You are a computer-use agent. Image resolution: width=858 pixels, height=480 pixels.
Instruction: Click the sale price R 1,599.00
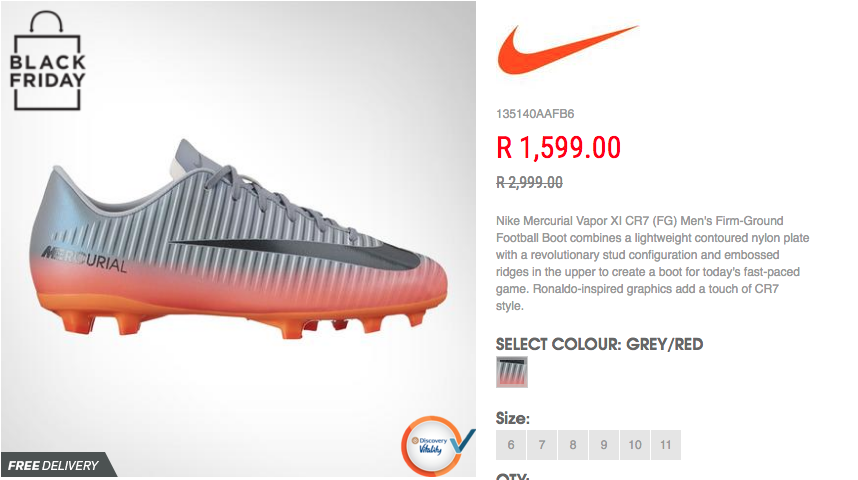pyautogui.click(x=559, y=148)
